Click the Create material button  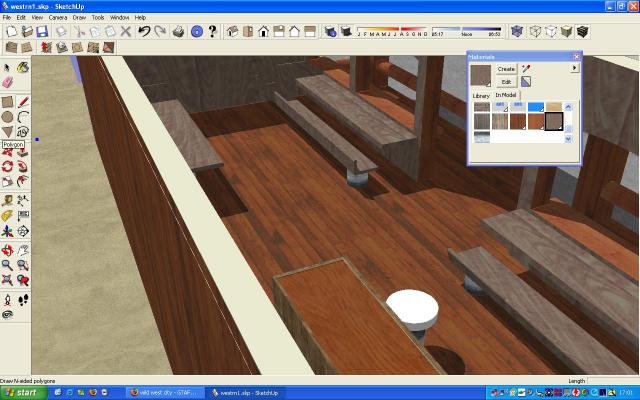coord(506,68)
